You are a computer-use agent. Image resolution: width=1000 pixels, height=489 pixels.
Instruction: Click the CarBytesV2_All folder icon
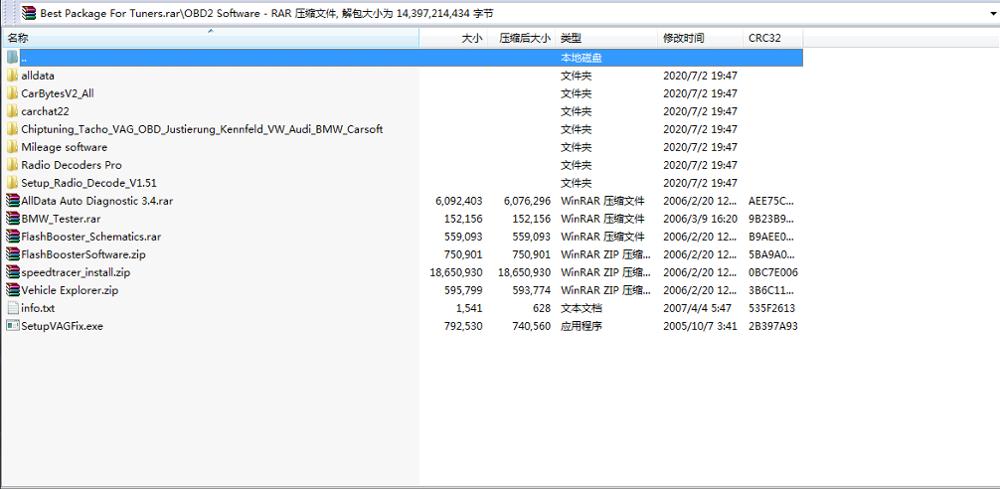[x=12, y=93]
